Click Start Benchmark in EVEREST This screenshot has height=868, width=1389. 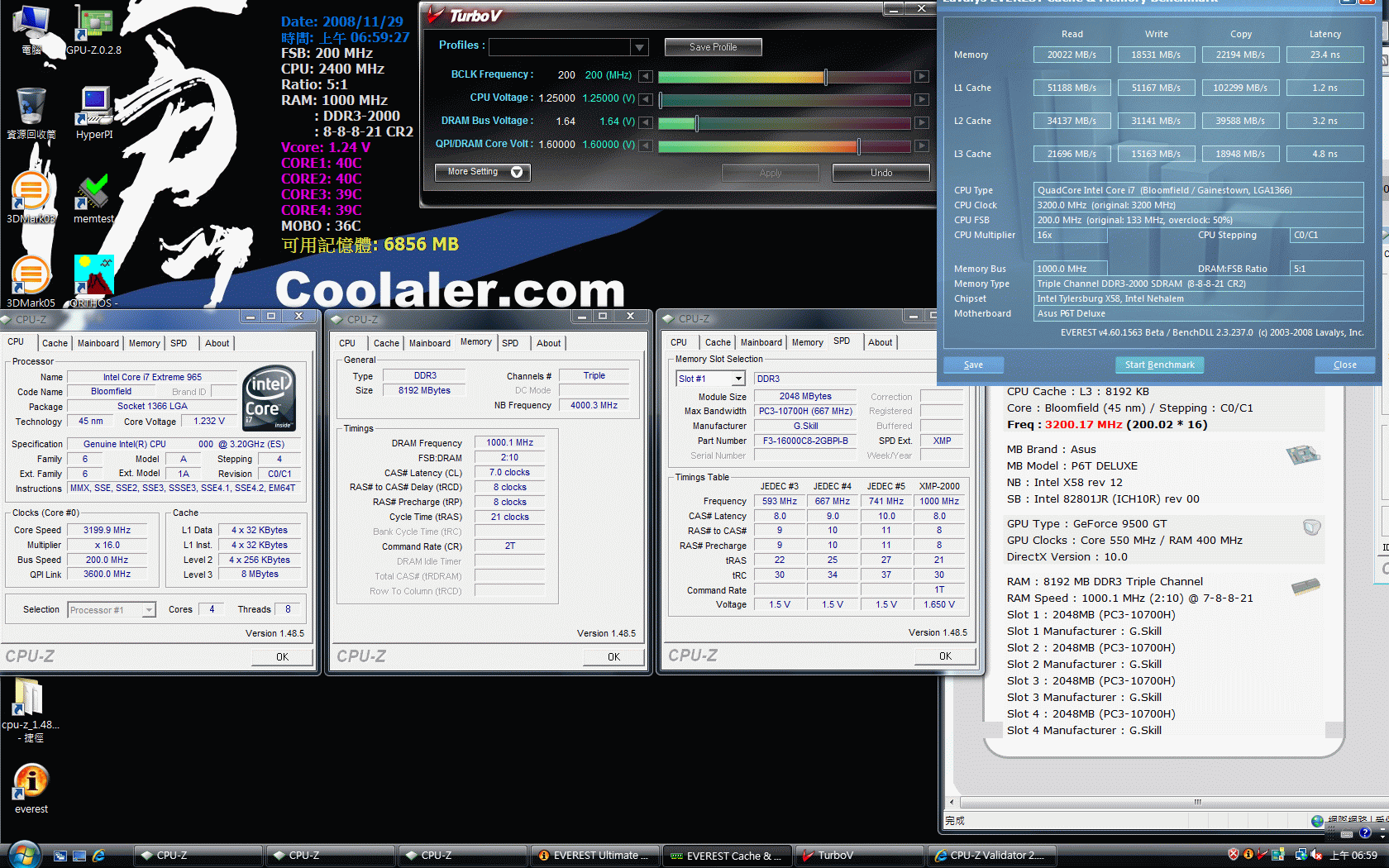click(1159, 365)
